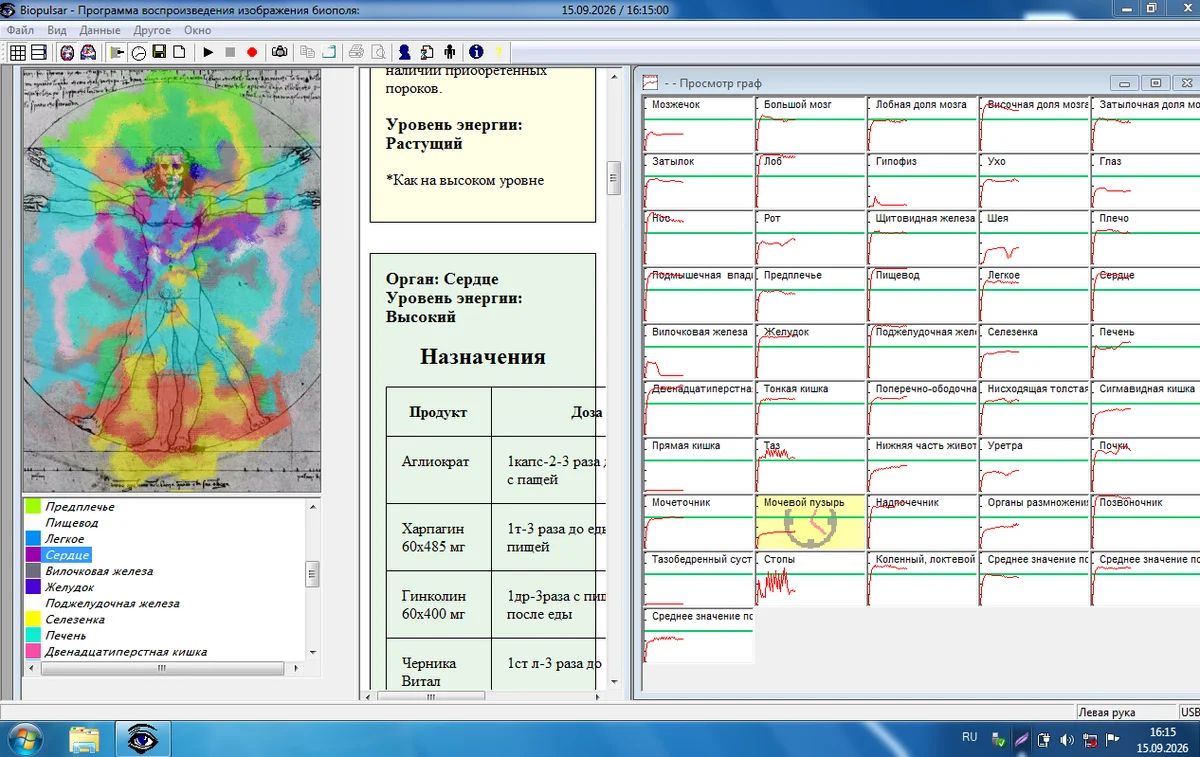Open the volume speaker tray icon
Screen dimensions: 1200x757
coord(1066,740)
